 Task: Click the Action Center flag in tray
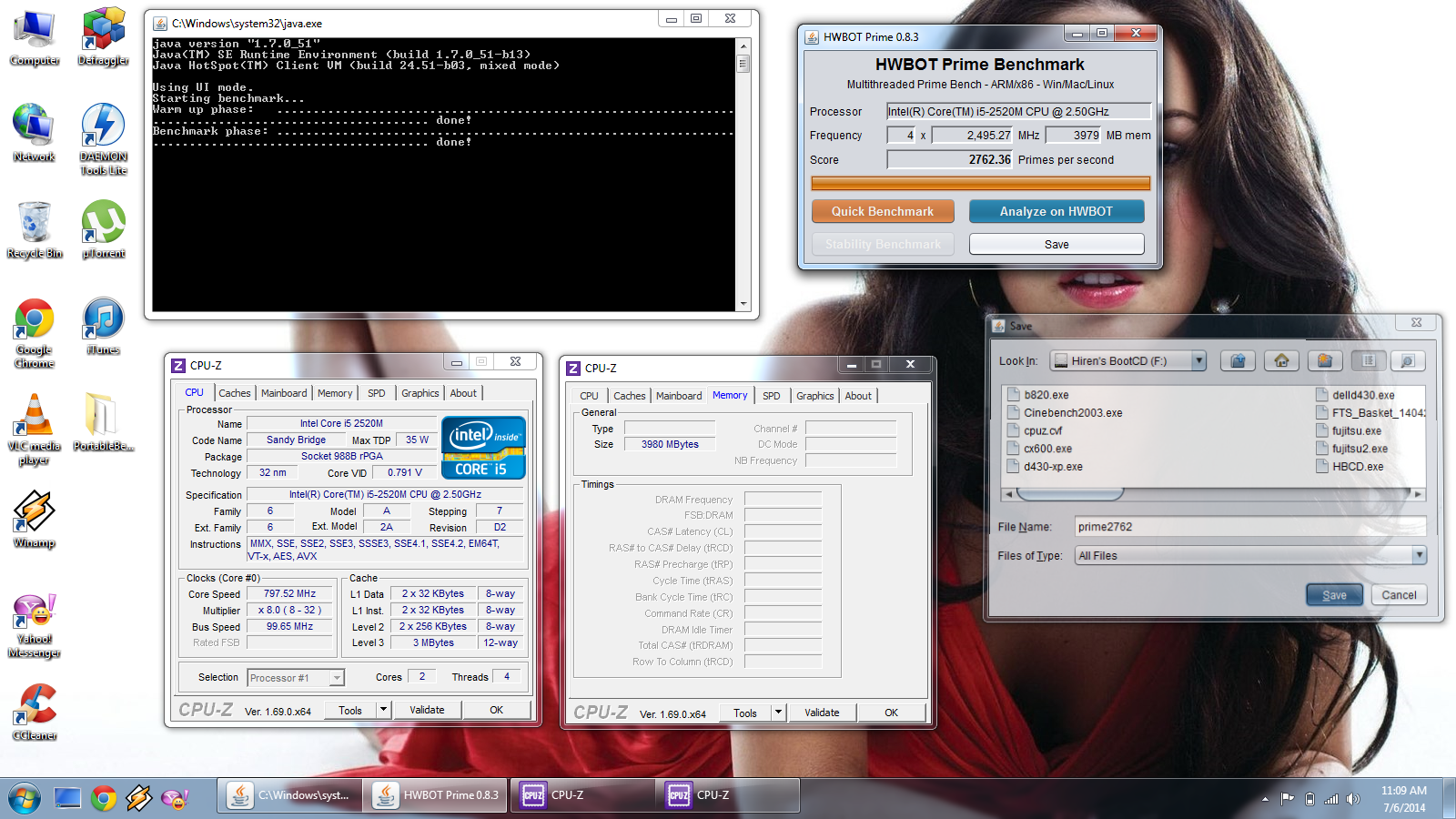(1288, 799)
